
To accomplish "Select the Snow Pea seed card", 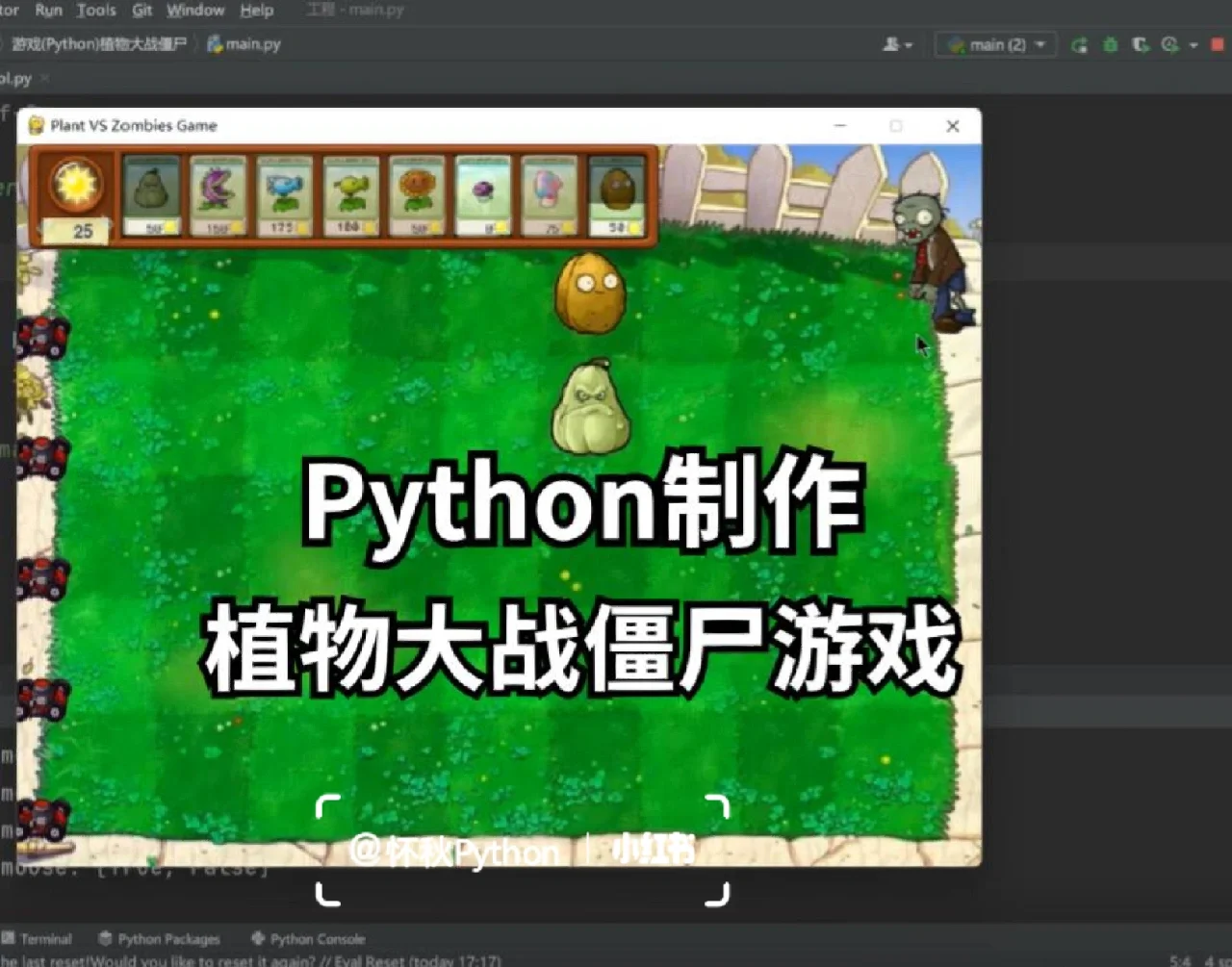I will coord(284,195).
